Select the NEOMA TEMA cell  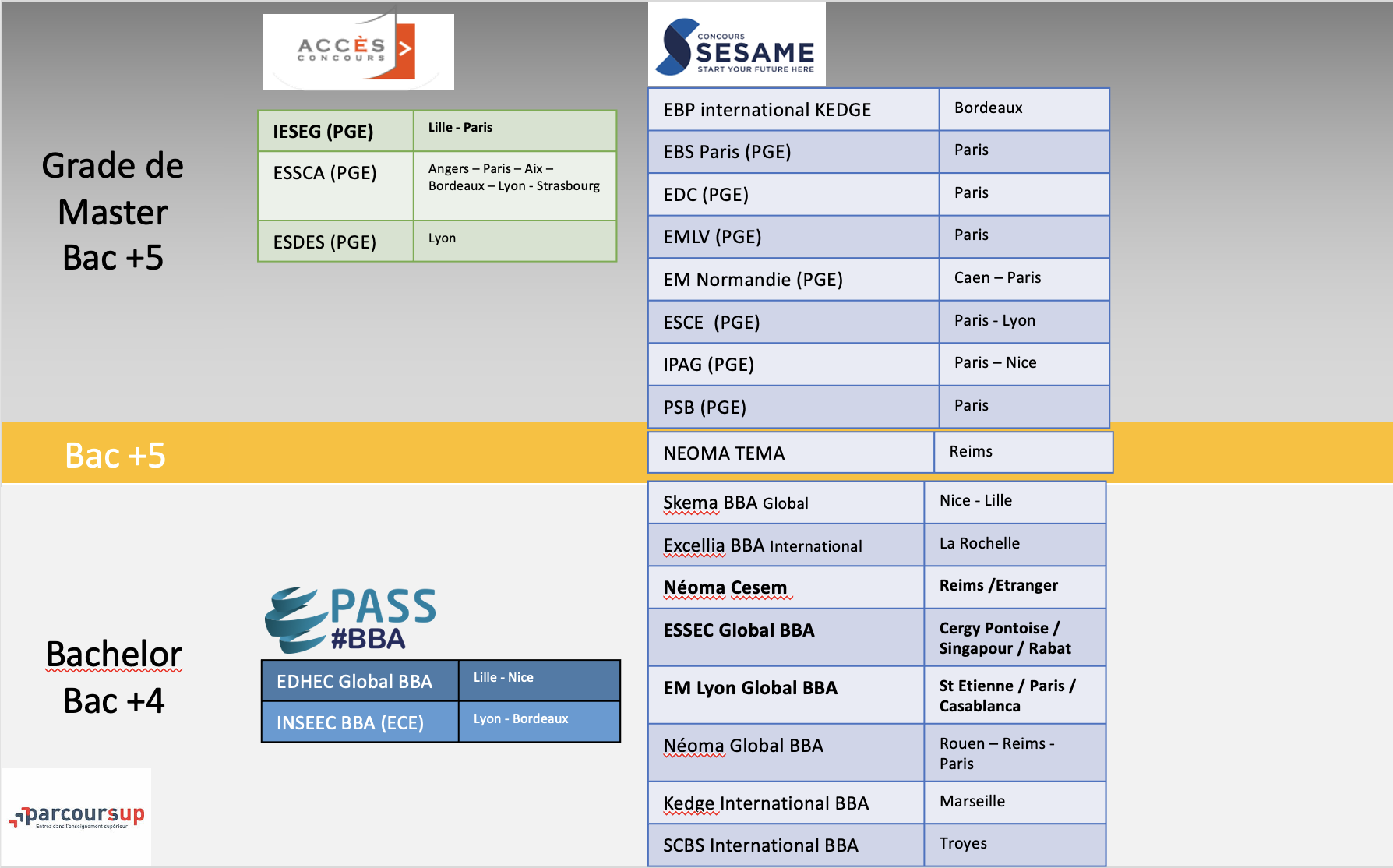pyautogui.click(x=790, y=453)
